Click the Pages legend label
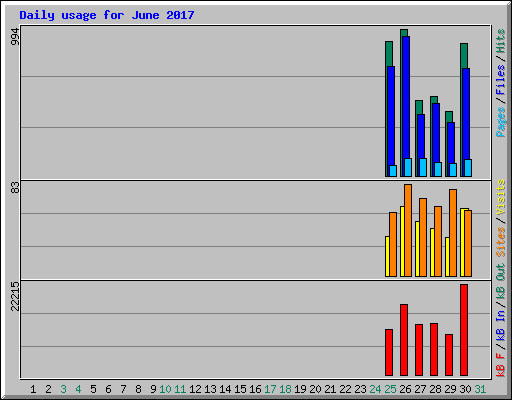Image resolution: width=512 pixels, height=400 pixels. tap(501, 122)
